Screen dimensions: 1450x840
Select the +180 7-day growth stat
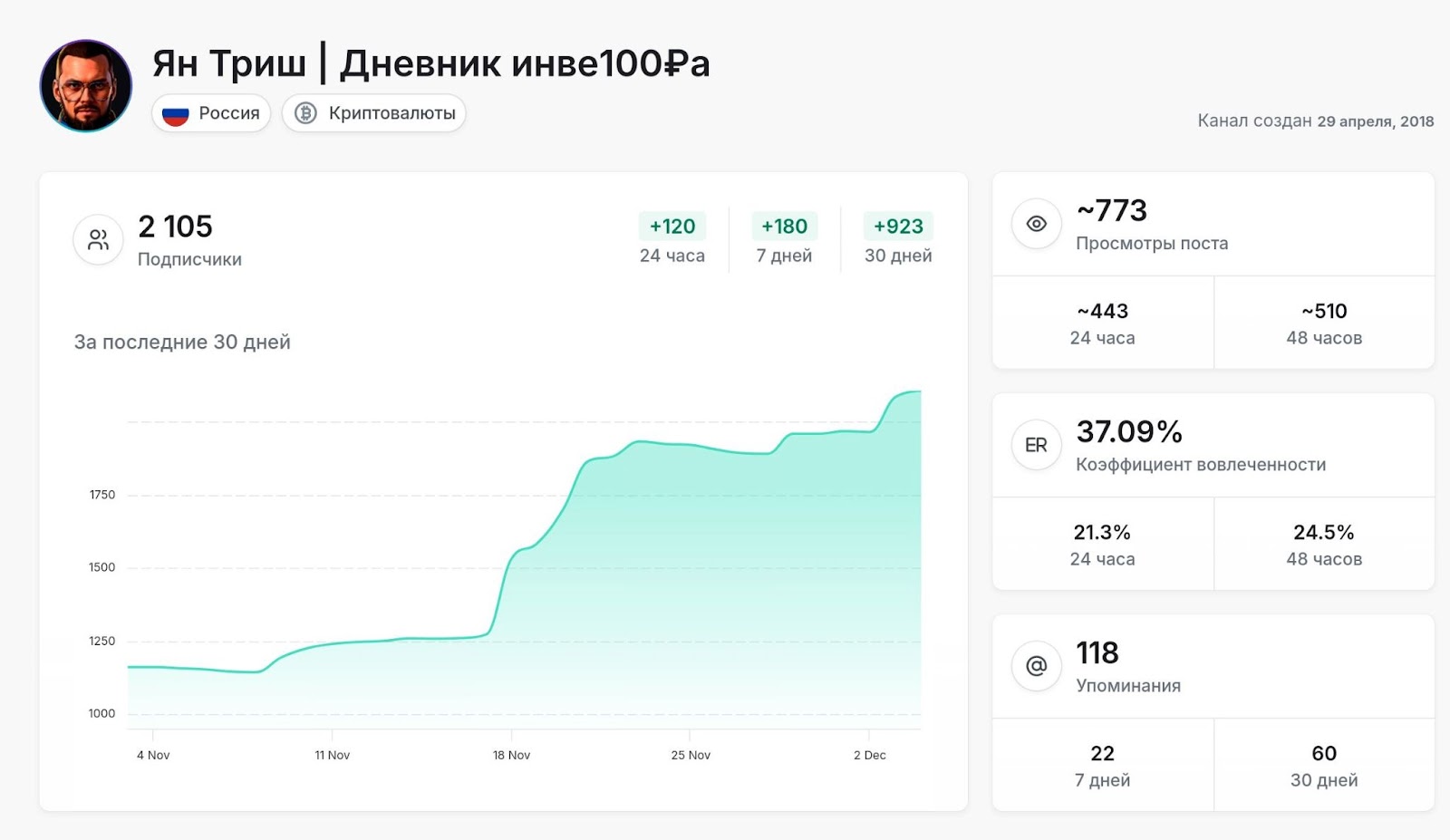[784, 227]
